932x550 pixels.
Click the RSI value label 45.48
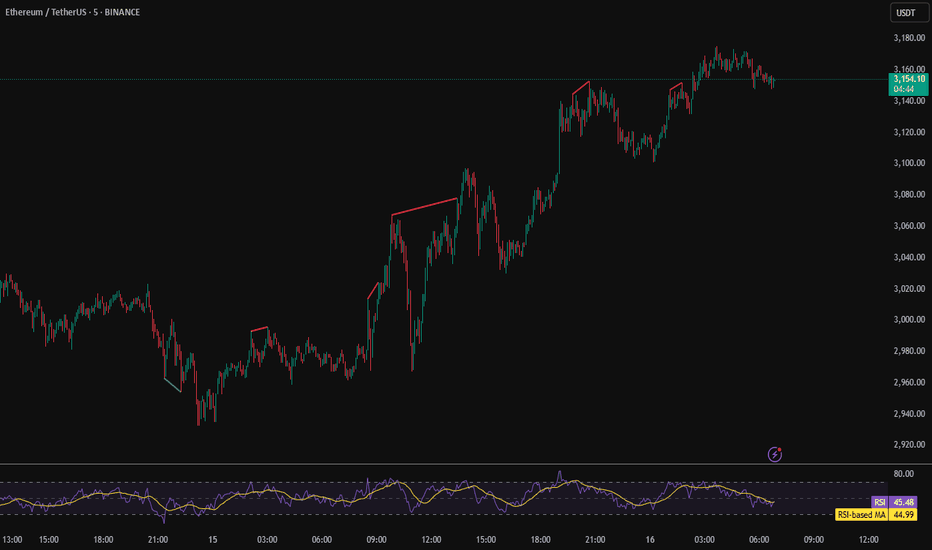click(x=903, y=502)
